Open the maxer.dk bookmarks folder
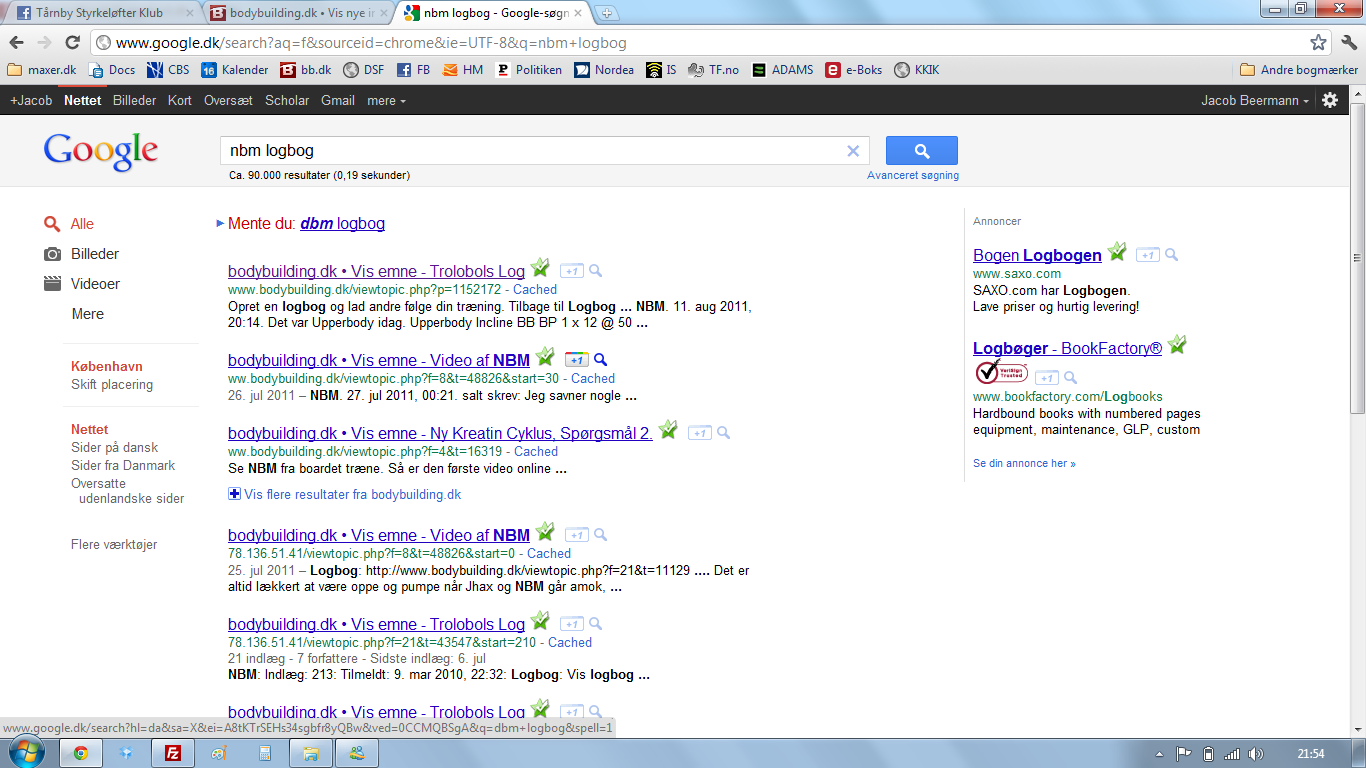 tap(41, 70)
